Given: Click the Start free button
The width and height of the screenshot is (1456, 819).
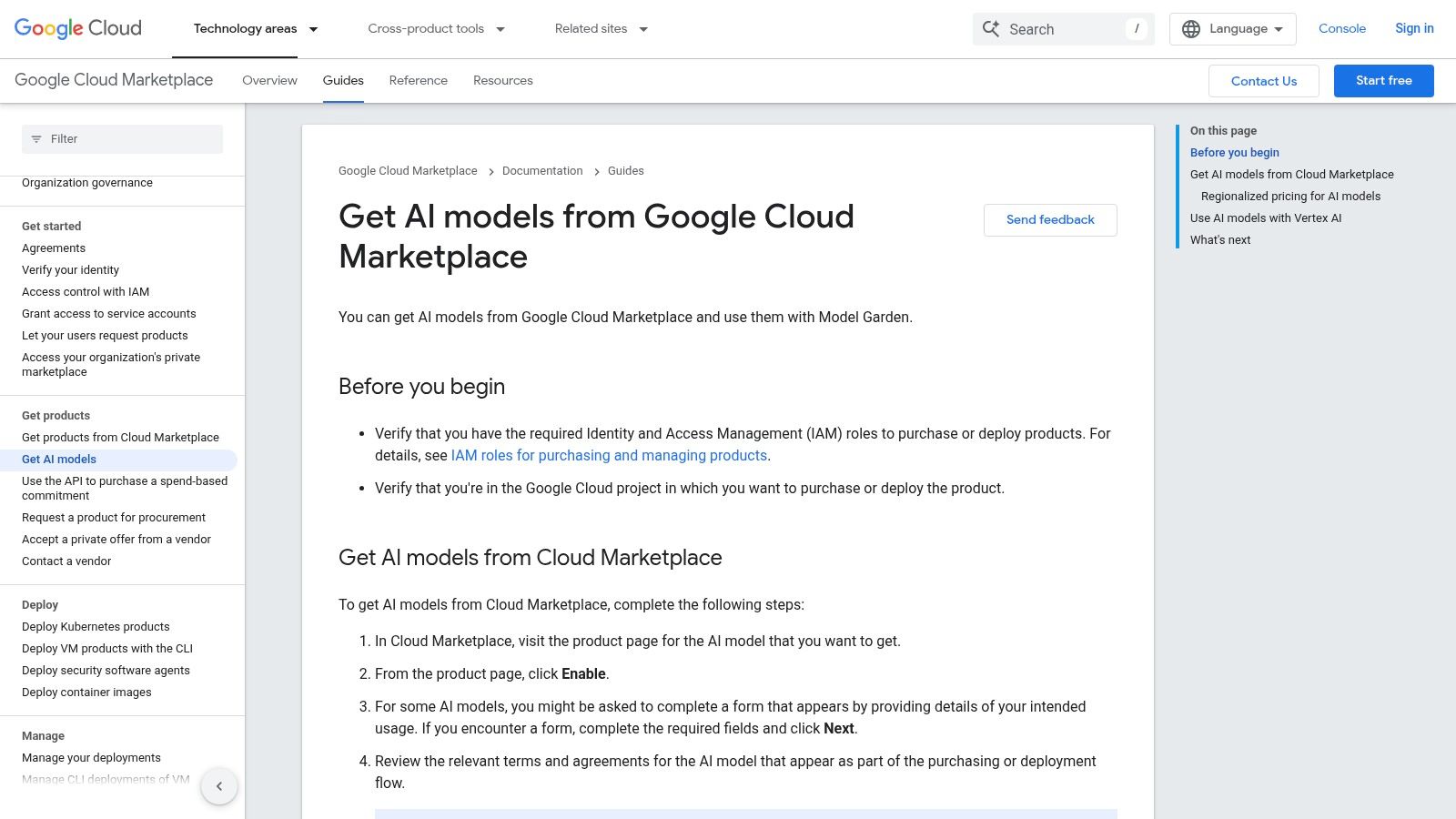Looking at the screenshot, I should (1383, 80).
